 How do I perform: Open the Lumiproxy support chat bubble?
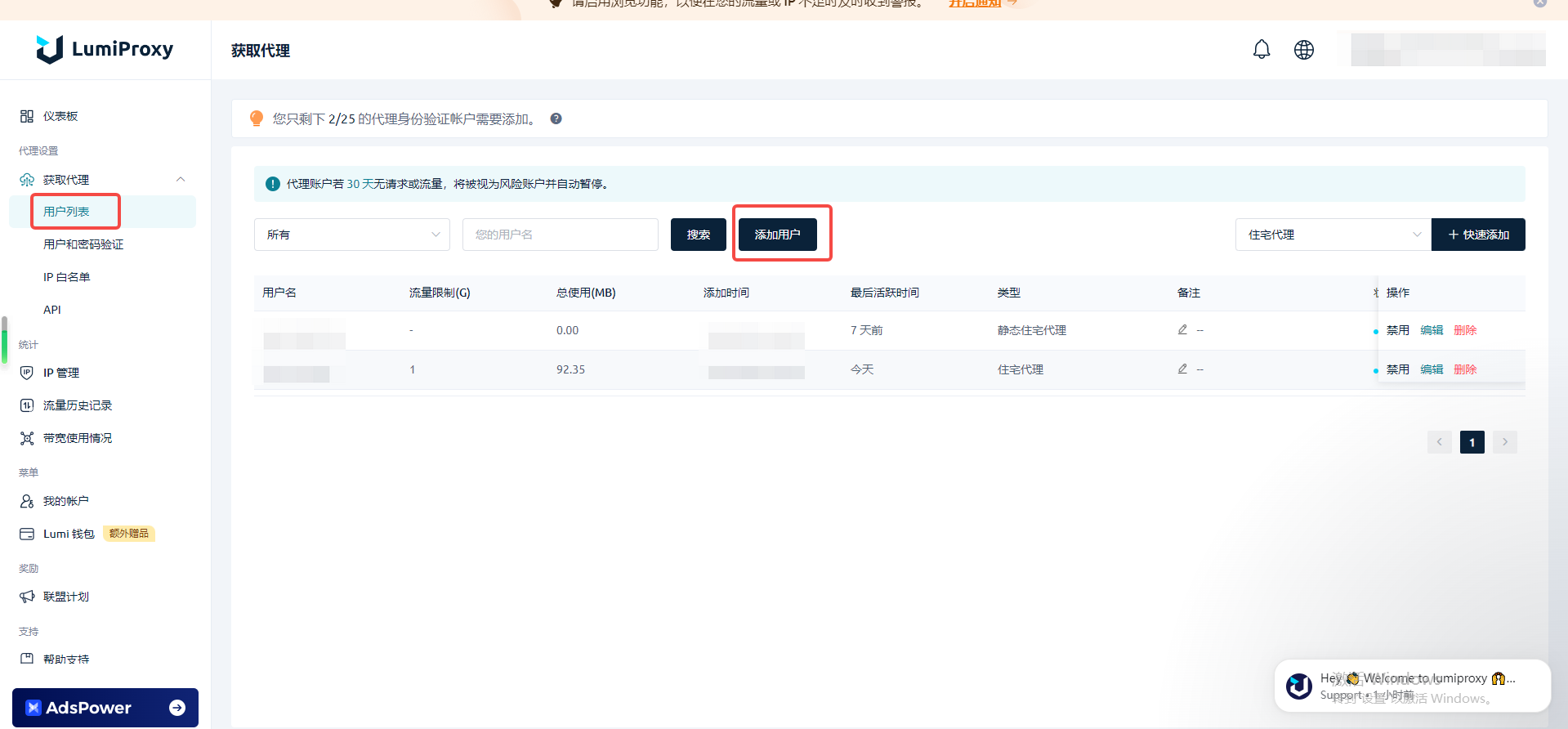[x=1412, y=686]
